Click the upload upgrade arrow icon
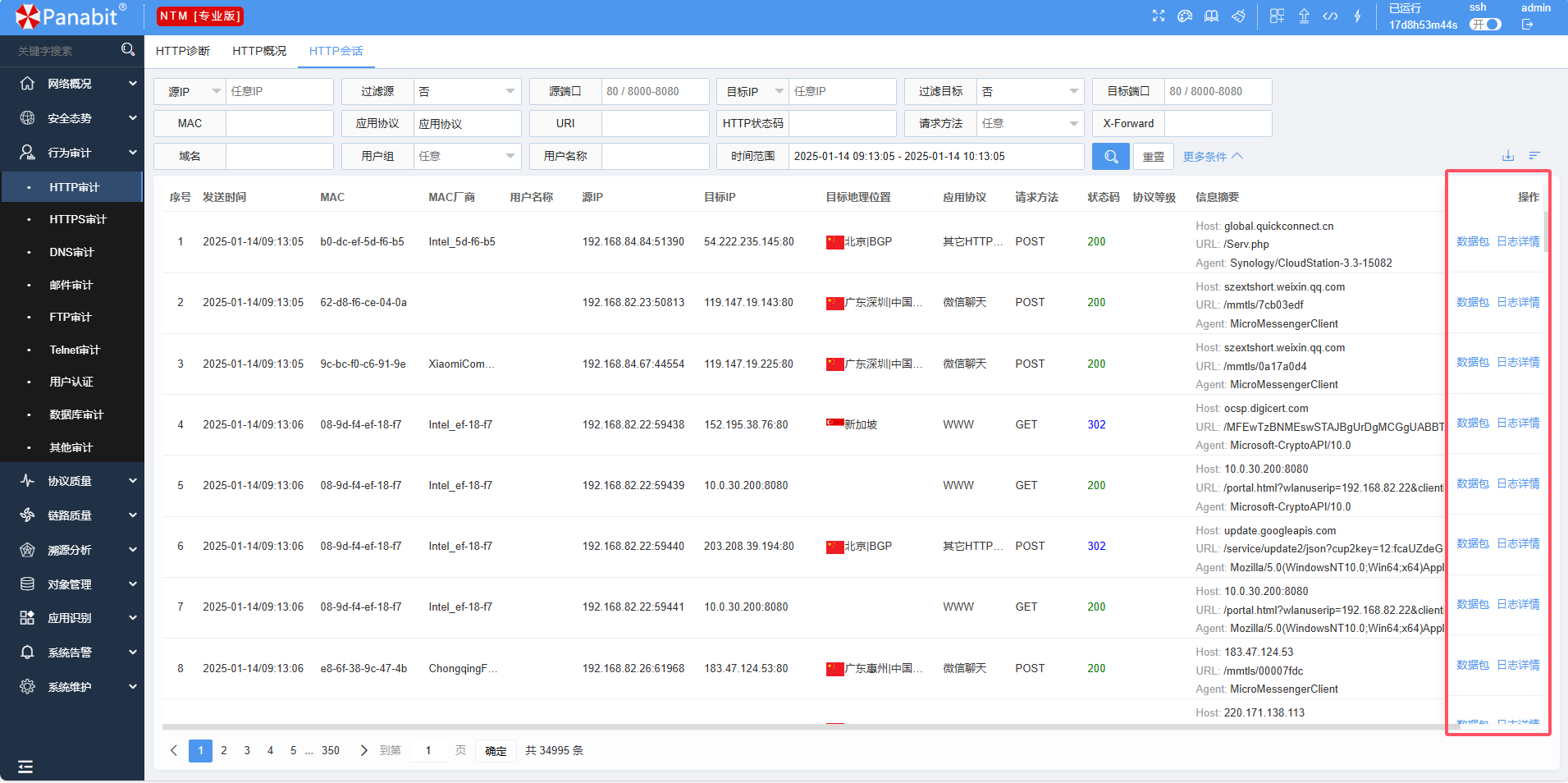 (1304, 16)
